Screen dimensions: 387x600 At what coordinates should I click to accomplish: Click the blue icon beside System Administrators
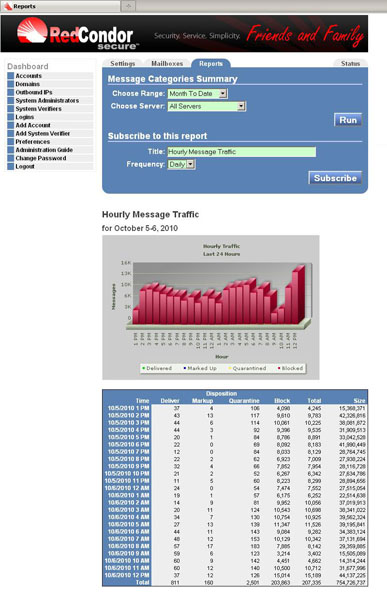tap(11, 101)
